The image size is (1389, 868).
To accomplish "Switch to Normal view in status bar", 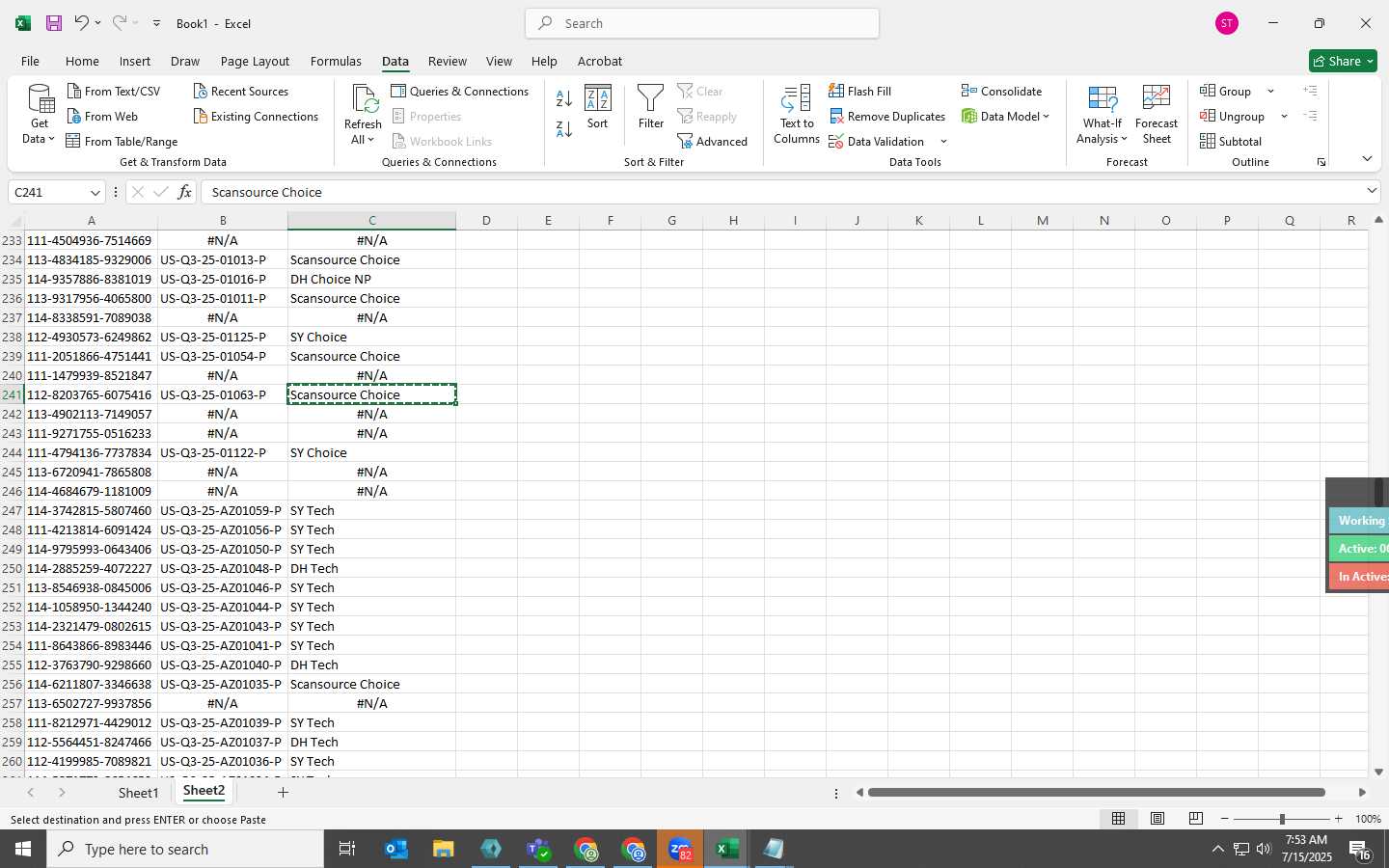I will point(1118,819).
